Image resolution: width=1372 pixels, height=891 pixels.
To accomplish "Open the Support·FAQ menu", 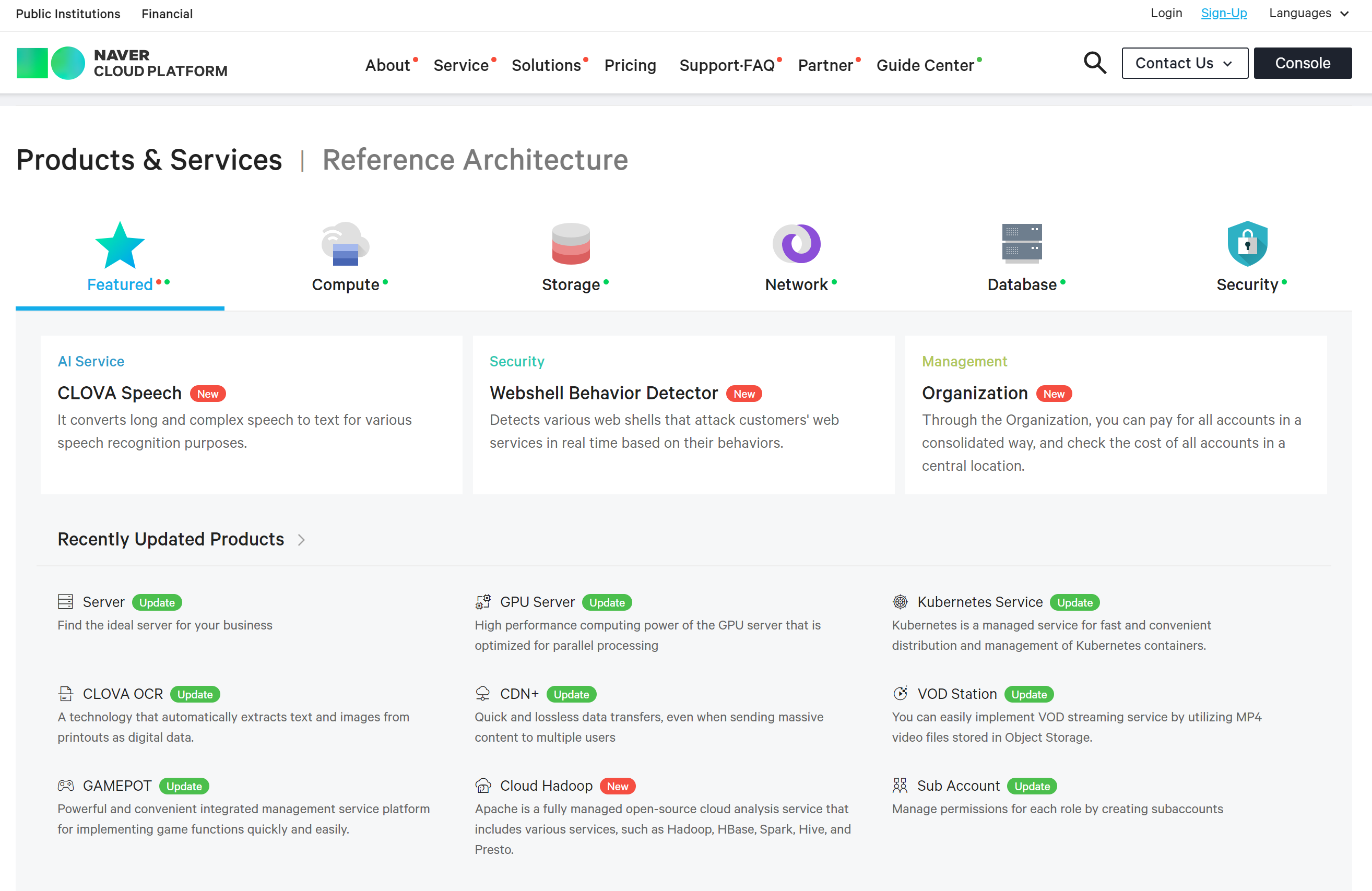I will pos(727,65).
